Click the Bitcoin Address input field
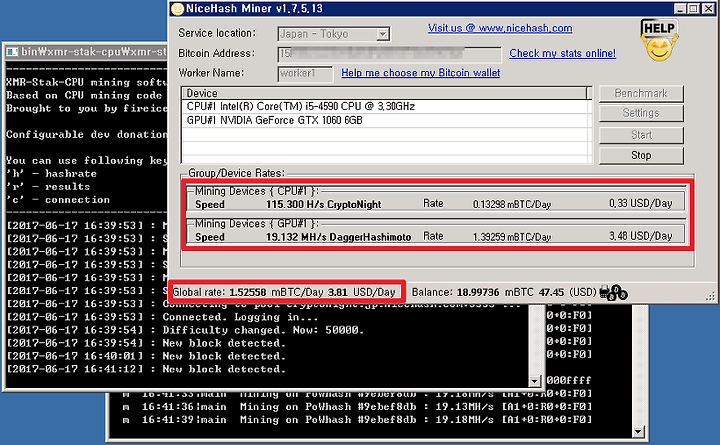The width and height of the screenshot is (720, 445). (x=389, y=54)
